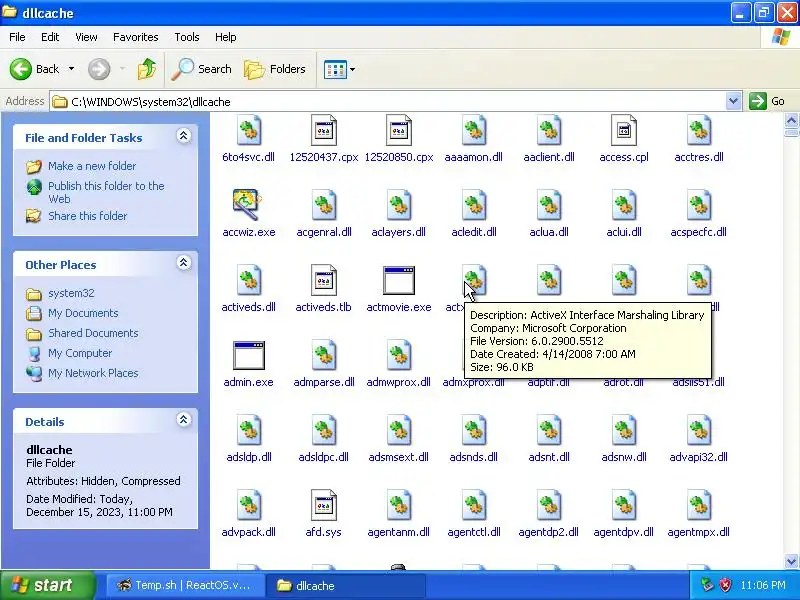Select the accwiz.exe icon
This screenshot has height=600, width=800.
point(246,205)
